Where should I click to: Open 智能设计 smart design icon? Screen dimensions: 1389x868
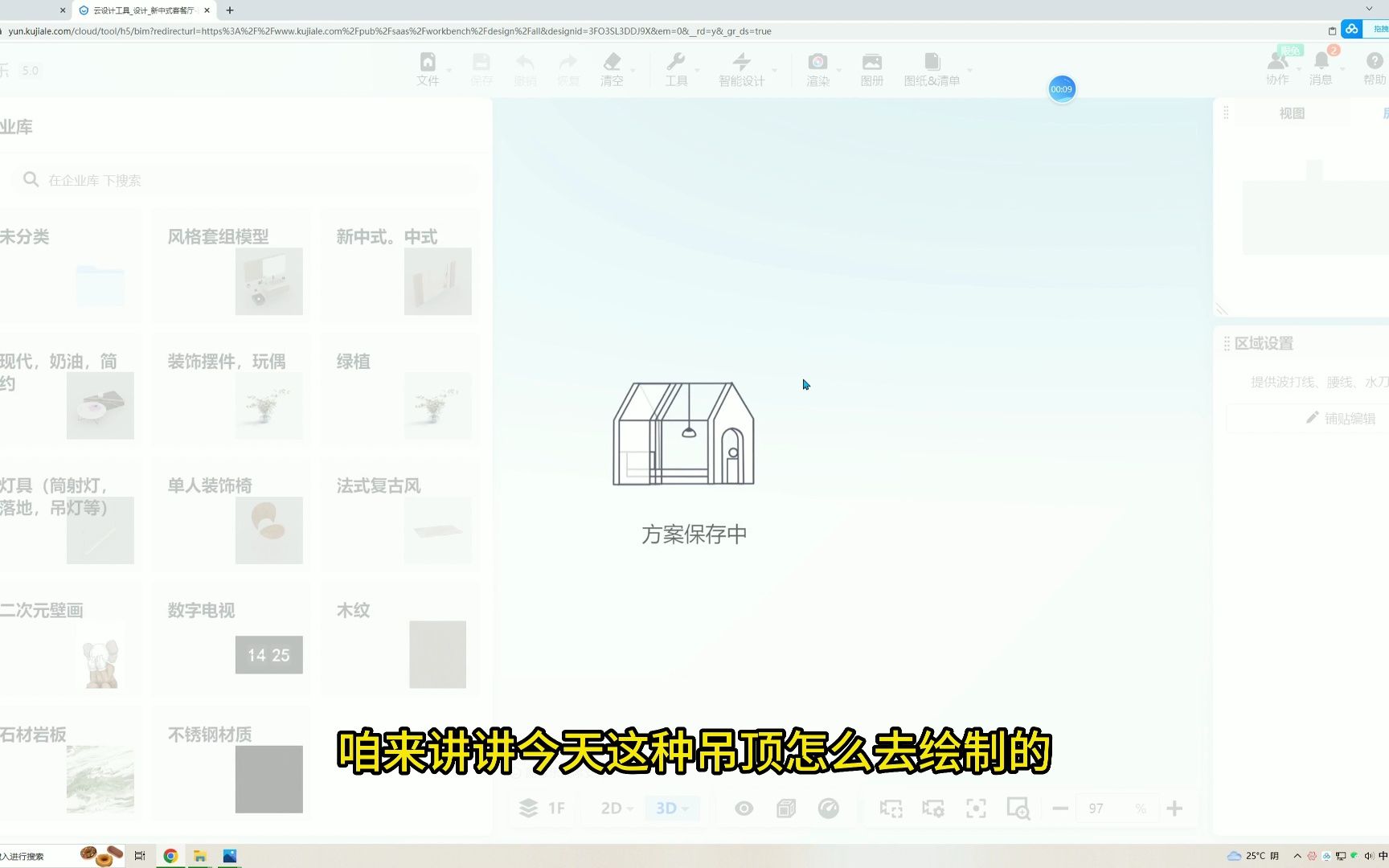click(x=741, y=62)
